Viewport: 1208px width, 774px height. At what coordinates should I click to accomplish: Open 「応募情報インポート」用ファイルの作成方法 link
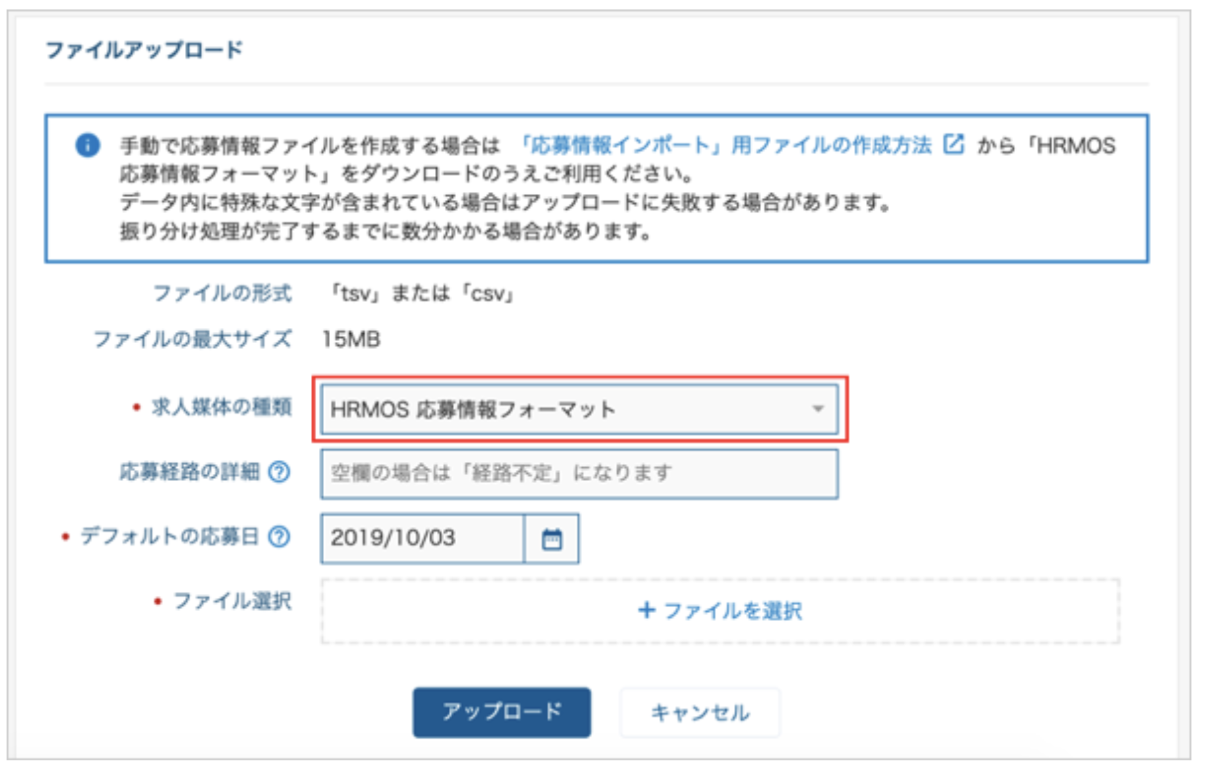click(x=728, y=145)
